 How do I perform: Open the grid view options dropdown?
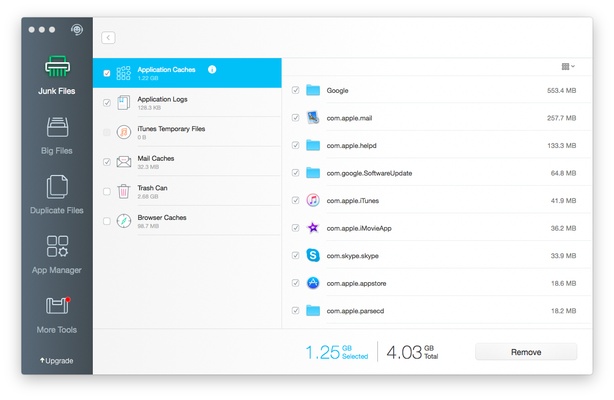click(568, 66)
